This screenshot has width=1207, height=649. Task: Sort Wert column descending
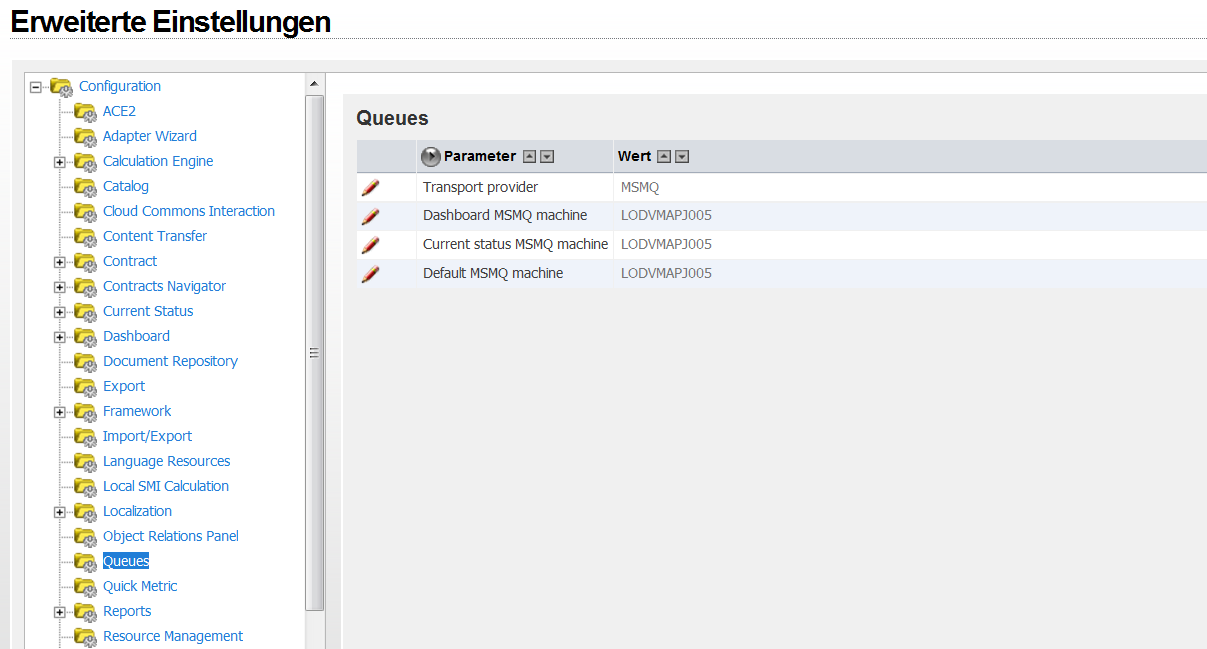682,157
